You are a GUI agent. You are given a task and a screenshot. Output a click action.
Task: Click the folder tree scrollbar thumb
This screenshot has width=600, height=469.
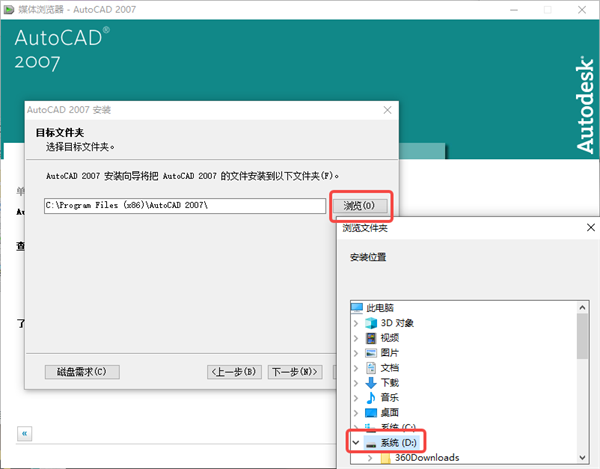582,336
